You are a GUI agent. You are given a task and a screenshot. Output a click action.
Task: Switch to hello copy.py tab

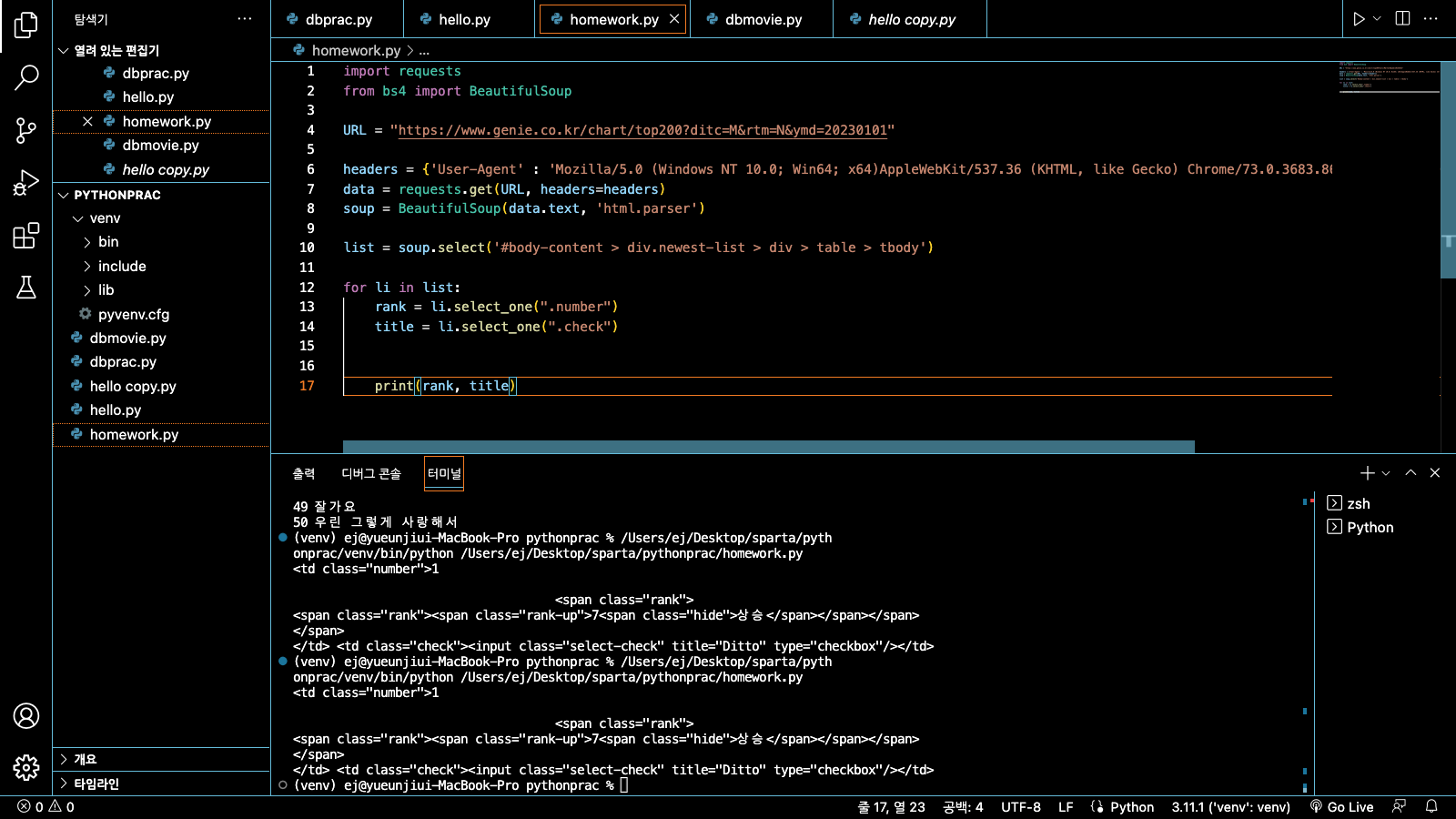[x=911, y=19]
